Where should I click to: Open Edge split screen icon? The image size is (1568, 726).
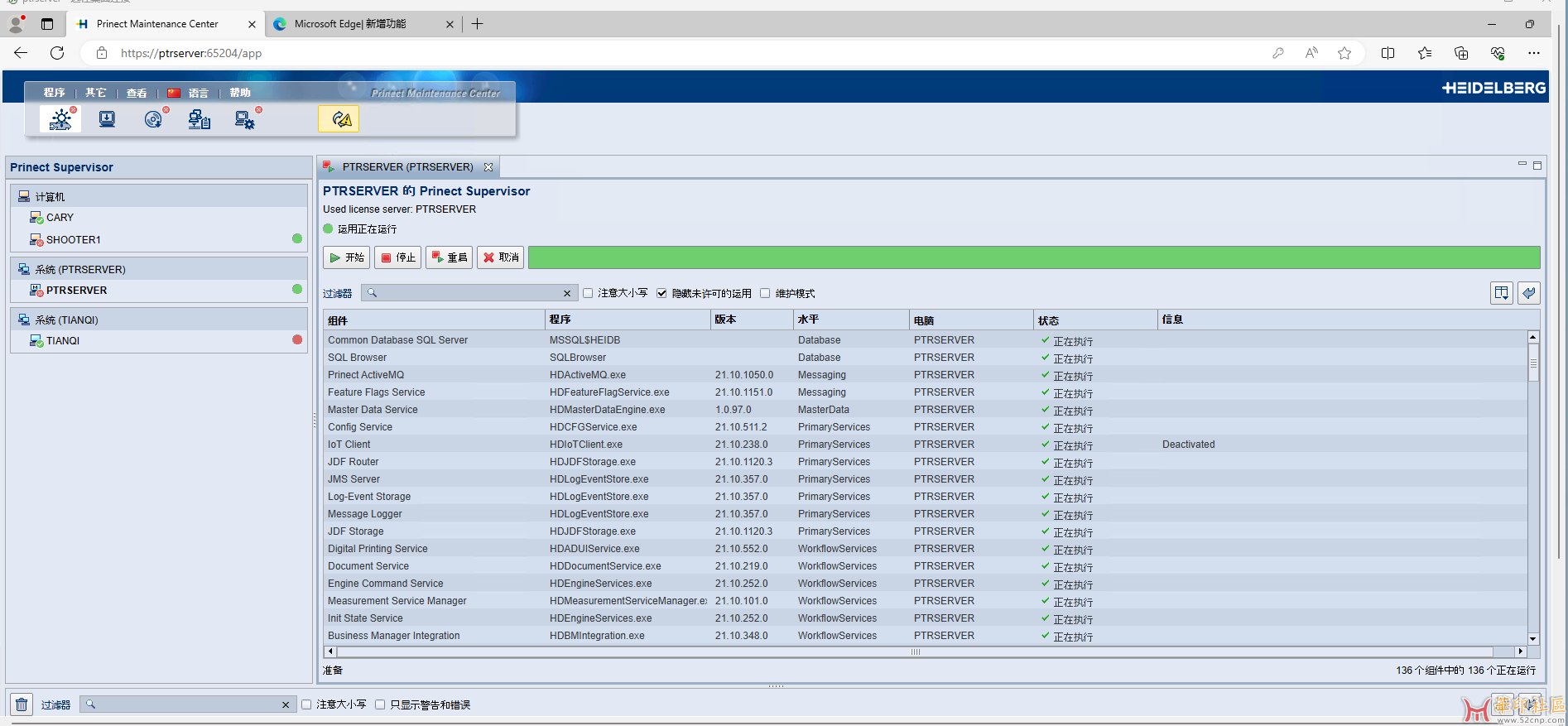1388,53
